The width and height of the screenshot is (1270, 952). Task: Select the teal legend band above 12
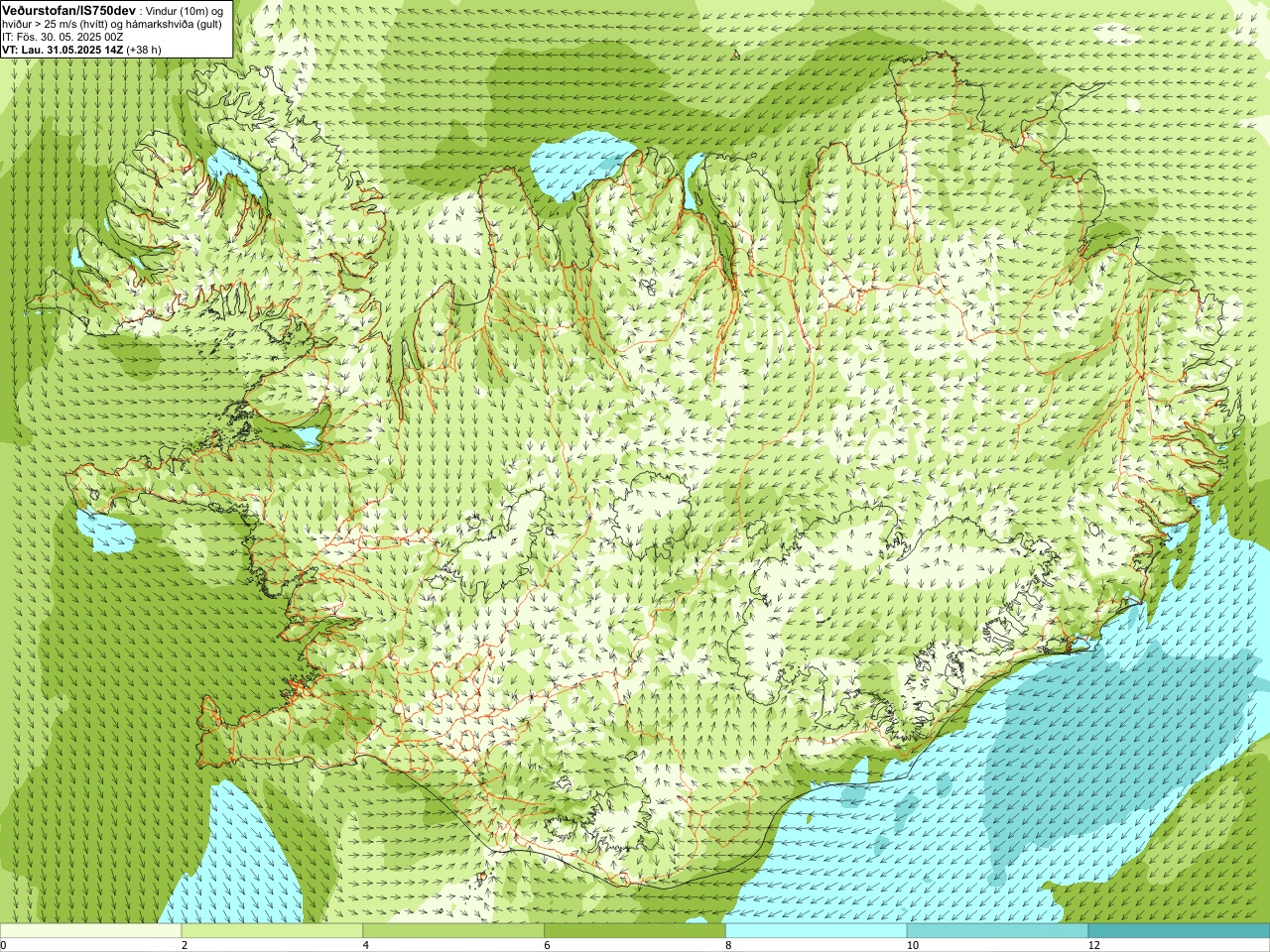click(x=1179, y=931)
